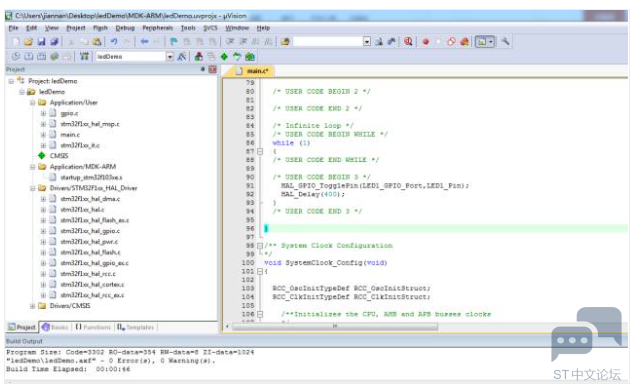Select main.c in the project tree
The height and width of the screenshot is (390, 630).
(x=70, y=135)
